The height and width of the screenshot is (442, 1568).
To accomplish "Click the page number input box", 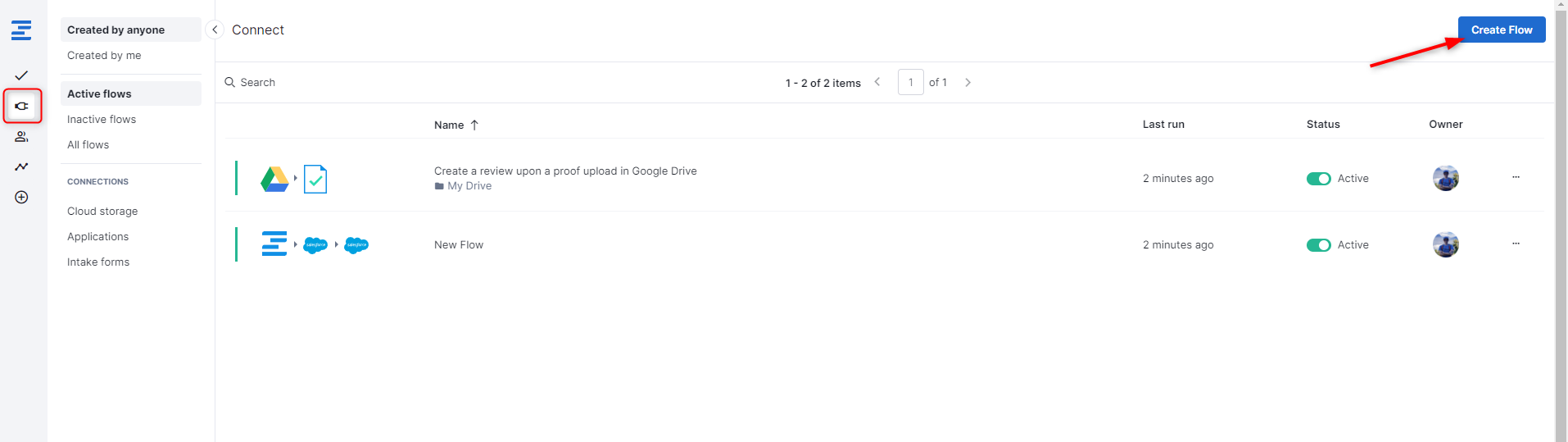I will tap(911, 82).
